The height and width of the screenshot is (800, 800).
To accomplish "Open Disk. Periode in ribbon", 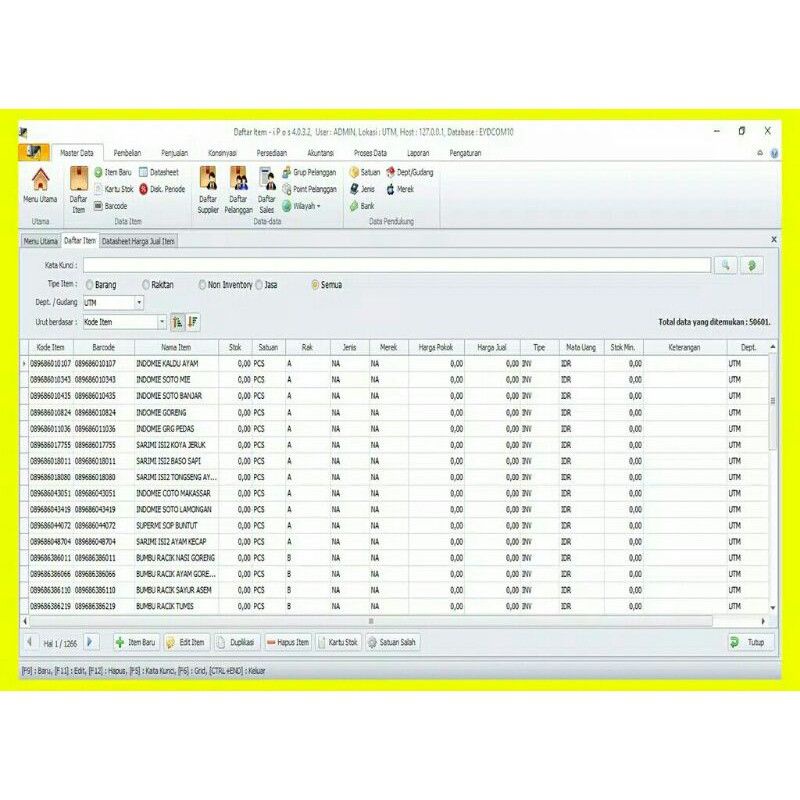I will click(162, 189).
